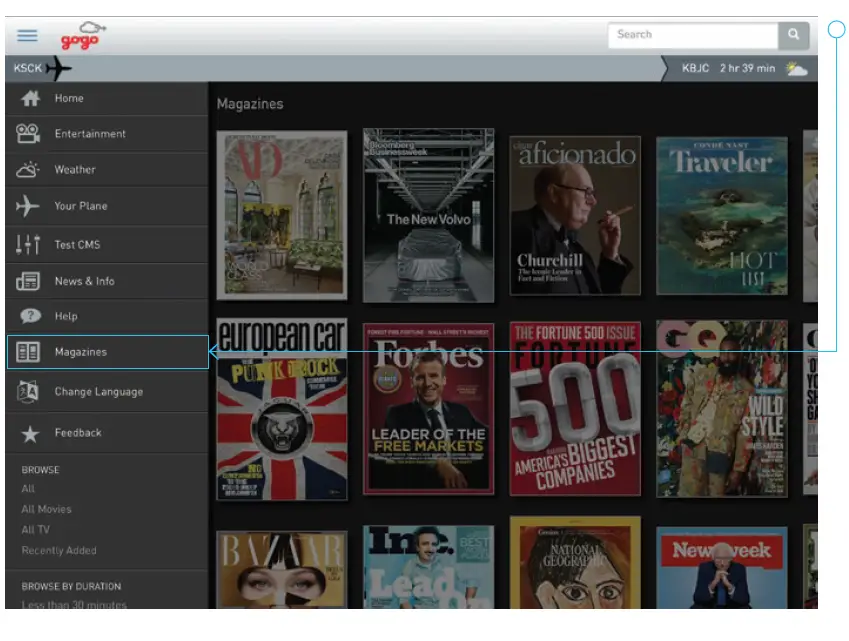This screenshot has width=849, height=641.
Task: Click the 2 hr 39 min remaining time
Action: 747,68
